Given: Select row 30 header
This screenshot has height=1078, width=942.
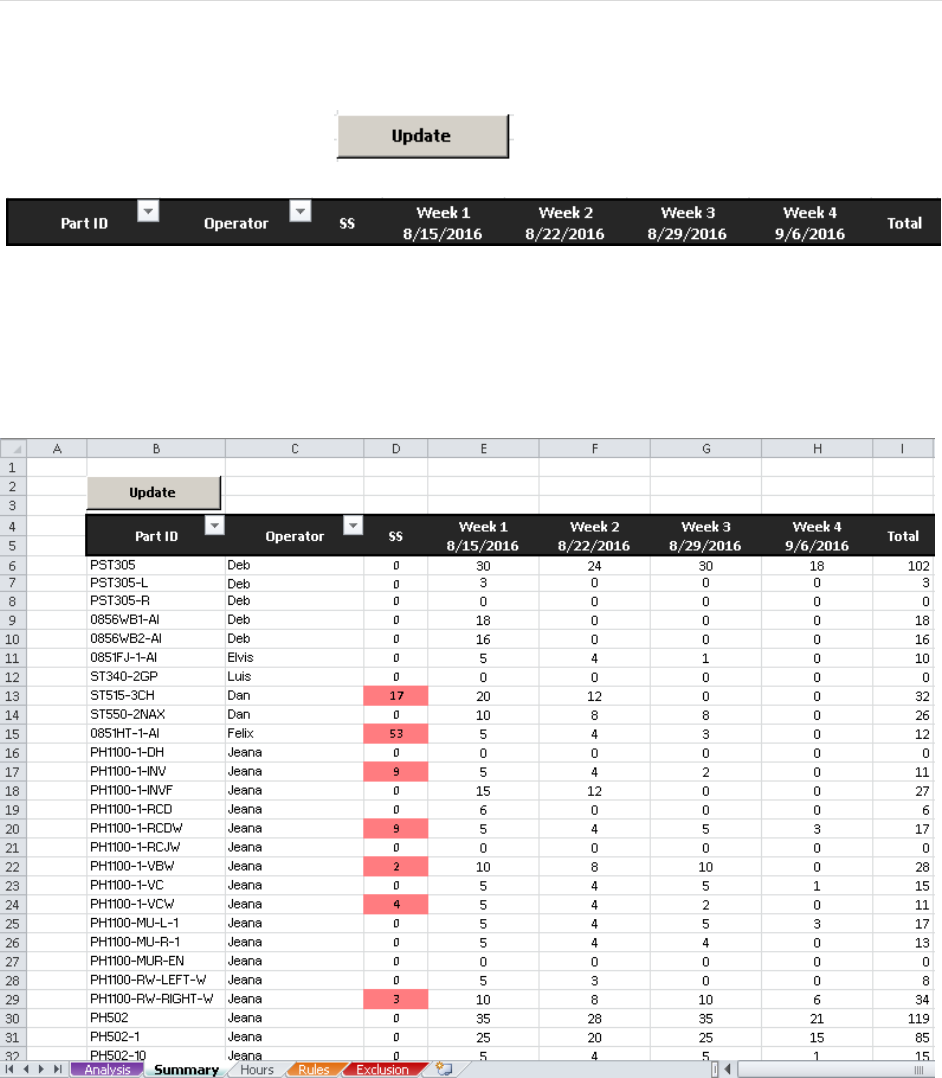Looking at the screenshot, I should (x=13, y=1018).
